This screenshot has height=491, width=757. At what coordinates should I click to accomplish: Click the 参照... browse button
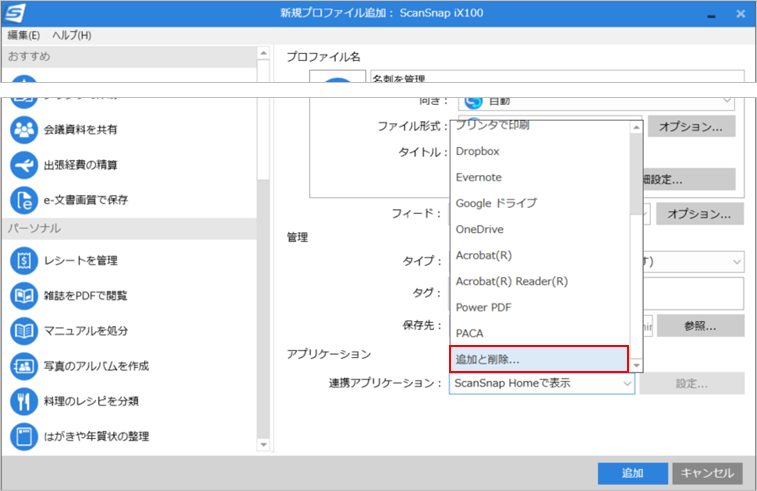(x=700, y=326)
